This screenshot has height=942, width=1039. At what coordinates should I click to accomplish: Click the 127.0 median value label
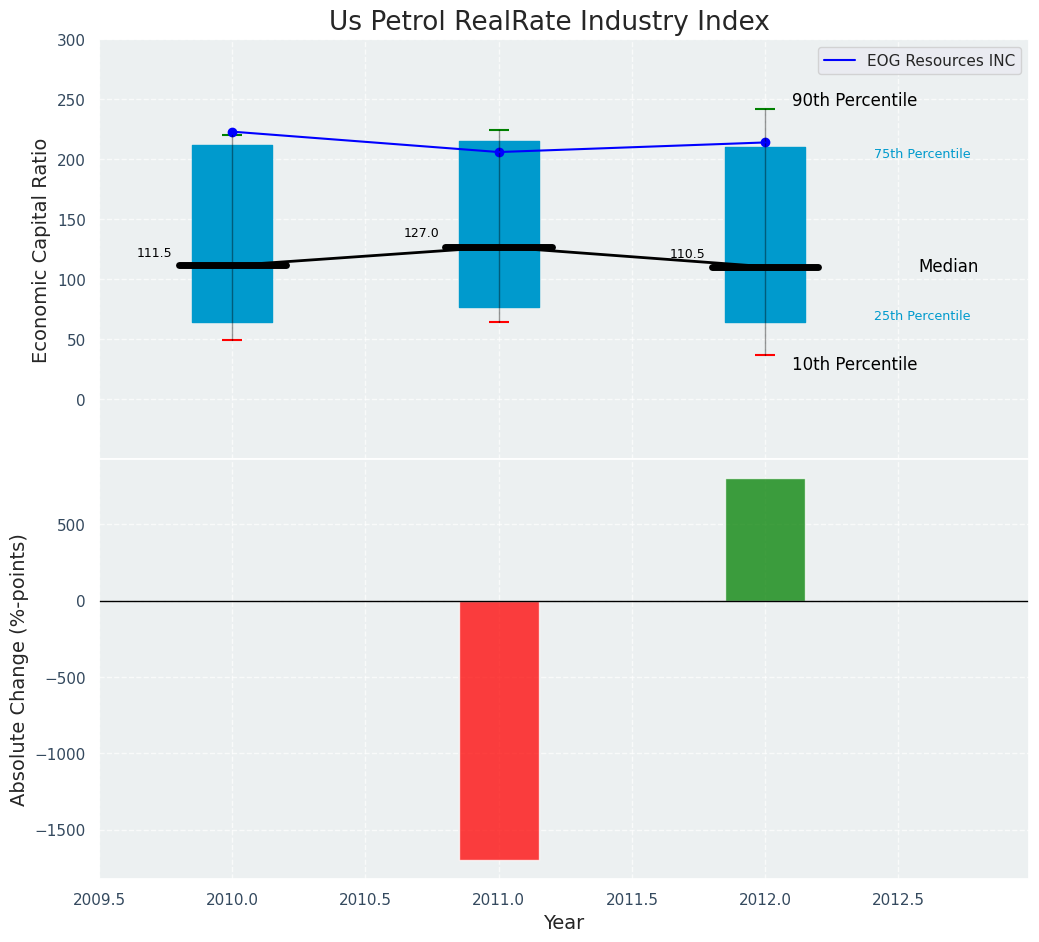tap(421, 234)
